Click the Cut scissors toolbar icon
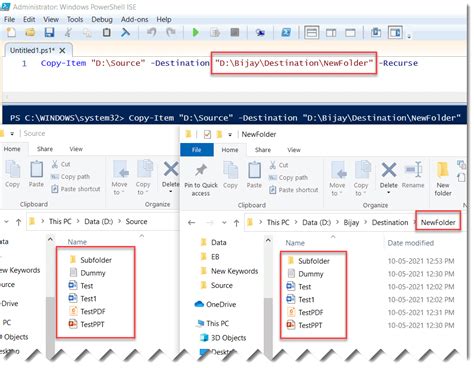Viewport: 474px width, 368px height. click(x=68, y=32)
